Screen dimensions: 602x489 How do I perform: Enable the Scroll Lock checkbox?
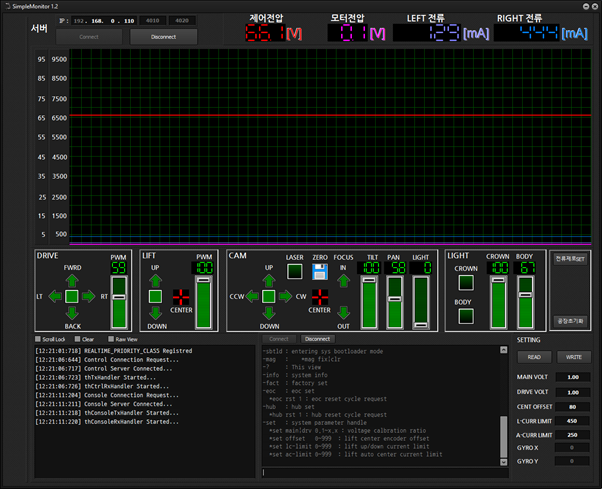click(x=38, y=339)
